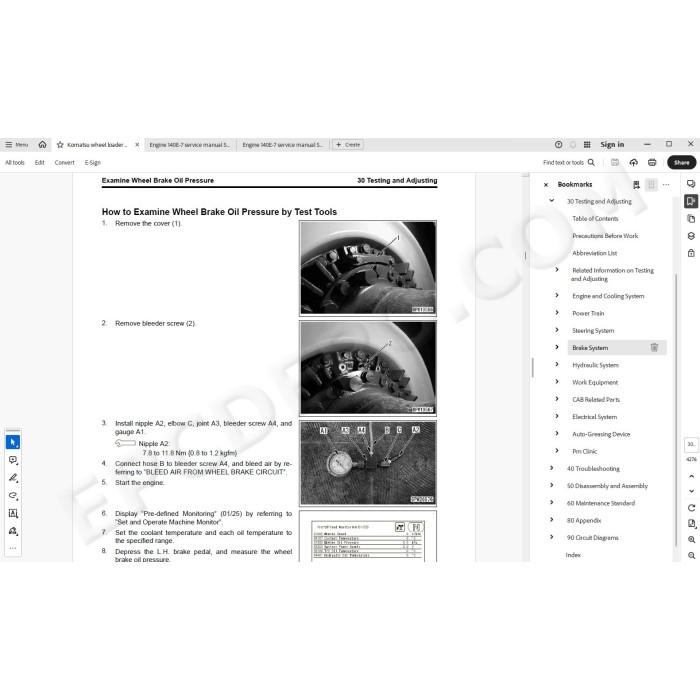Open Index bookmark
700x700 pixels.
point(573,555)
